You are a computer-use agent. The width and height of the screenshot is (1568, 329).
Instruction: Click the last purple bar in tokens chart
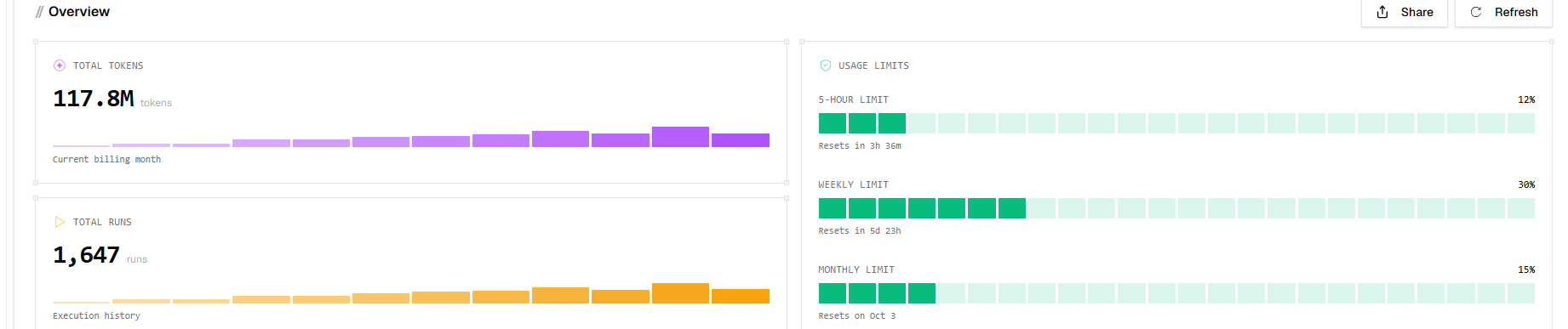[x=741, y=140]
